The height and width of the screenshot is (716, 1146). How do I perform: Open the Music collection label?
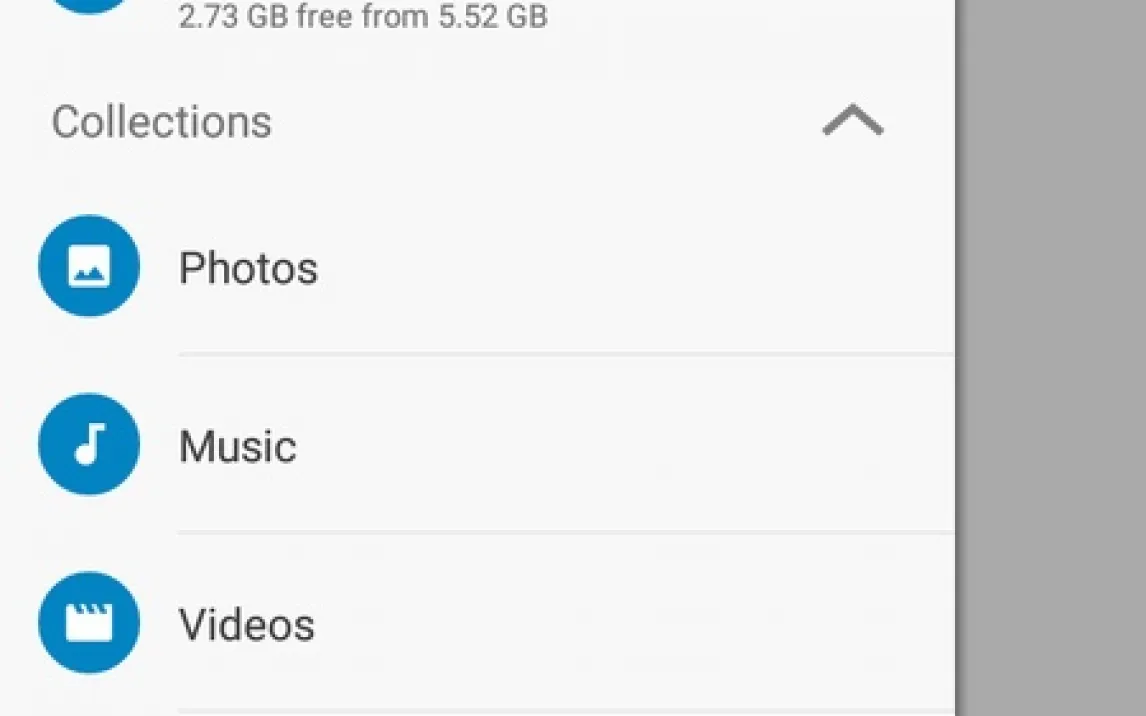[237, 446]
